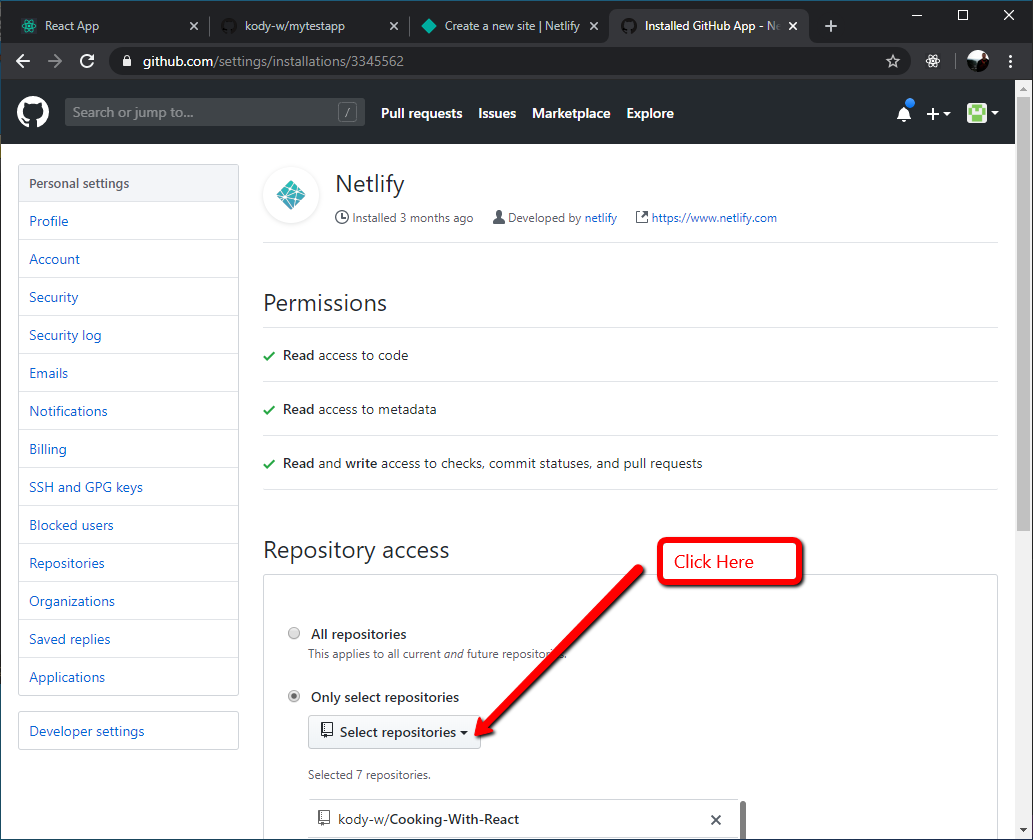Image resolution: width=1033 pixels, height=840 pixels.
Task: Click the page vertical scrollbar
Action: click(1023, 313)
